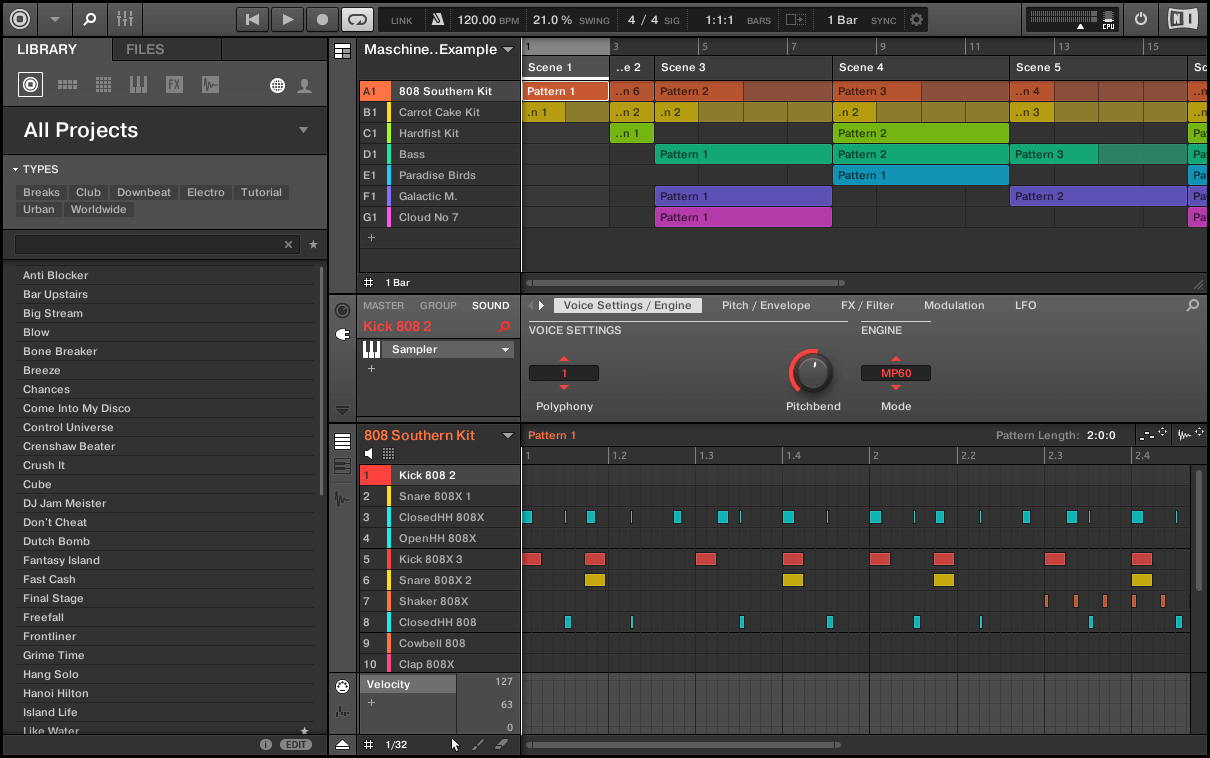This screenshot has height=758, width=1210.
Task: Open the arranger 1 Bar grid menu
Action: [x=398, y=283]
